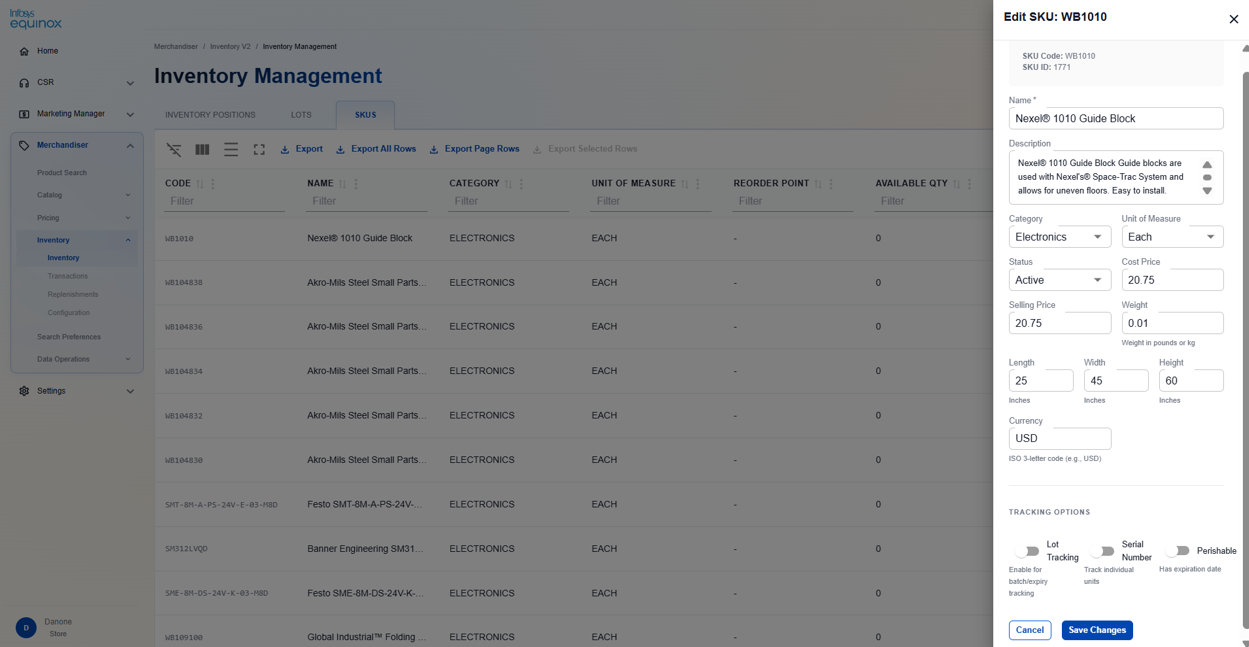
Task: Expand the Catalog submenu
Action: coord(128,195)
